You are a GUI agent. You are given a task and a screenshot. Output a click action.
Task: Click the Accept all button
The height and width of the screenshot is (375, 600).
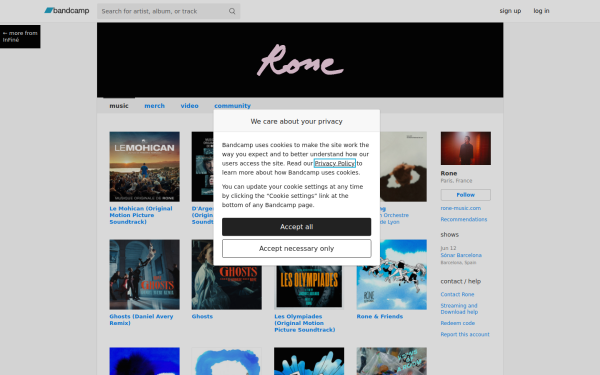297,227
